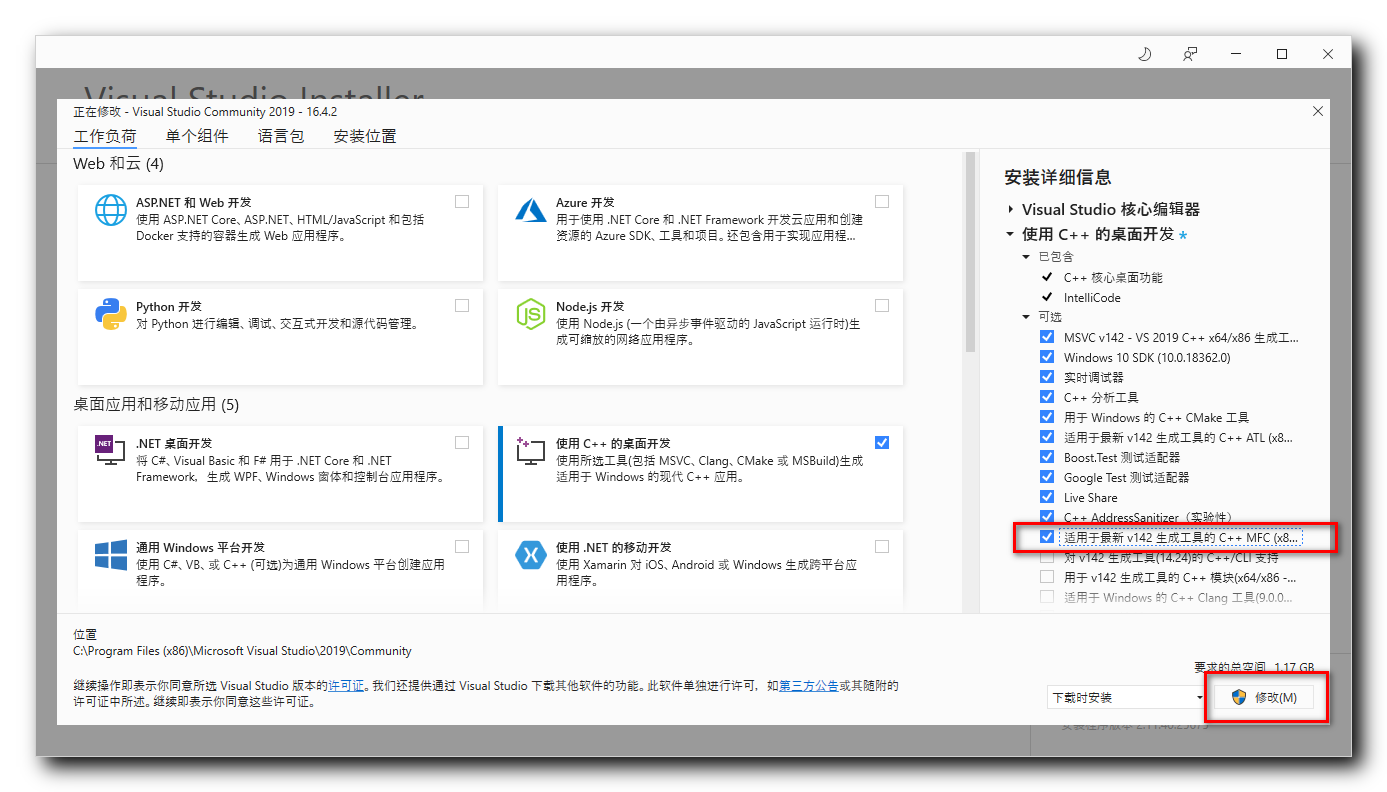1387x792 pixels.
Task: Check C++ Clang tools for Windows
Action: click(x=1047, y=597)
